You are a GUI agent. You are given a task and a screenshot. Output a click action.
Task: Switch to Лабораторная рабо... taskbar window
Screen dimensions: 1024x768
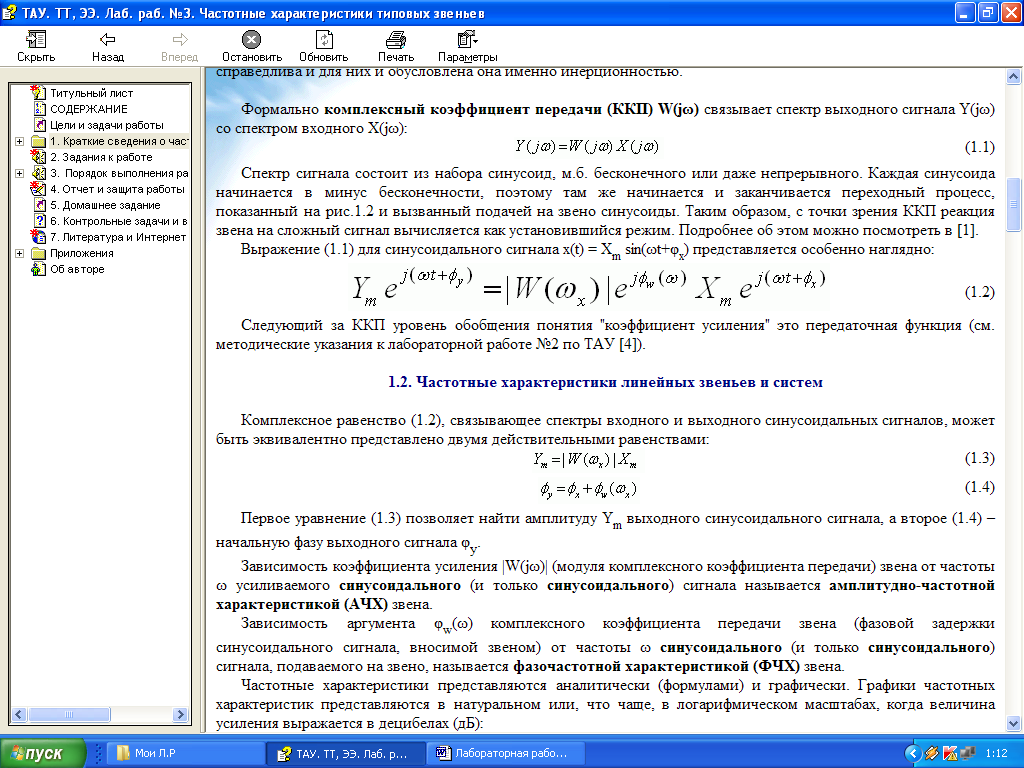pyautogui.click(x=505, y=753)
